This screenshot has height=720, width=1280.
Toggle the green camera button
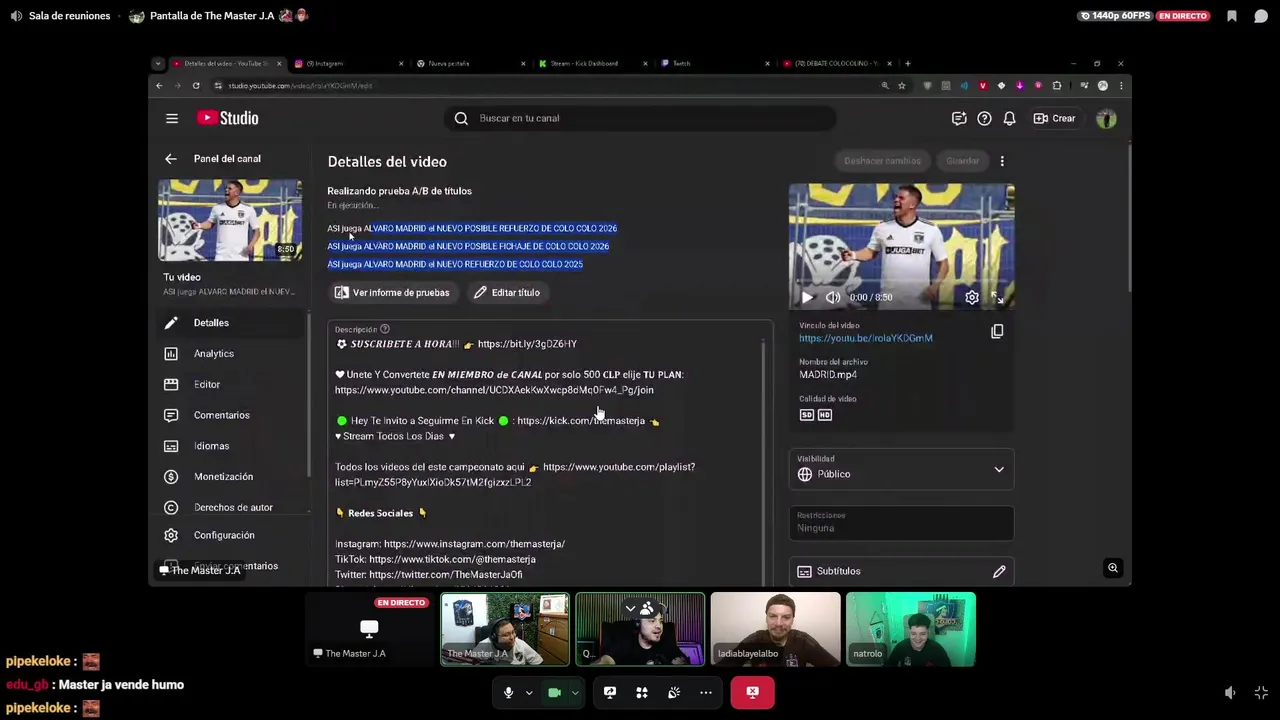pyautogui.click(x=554, y=692)
